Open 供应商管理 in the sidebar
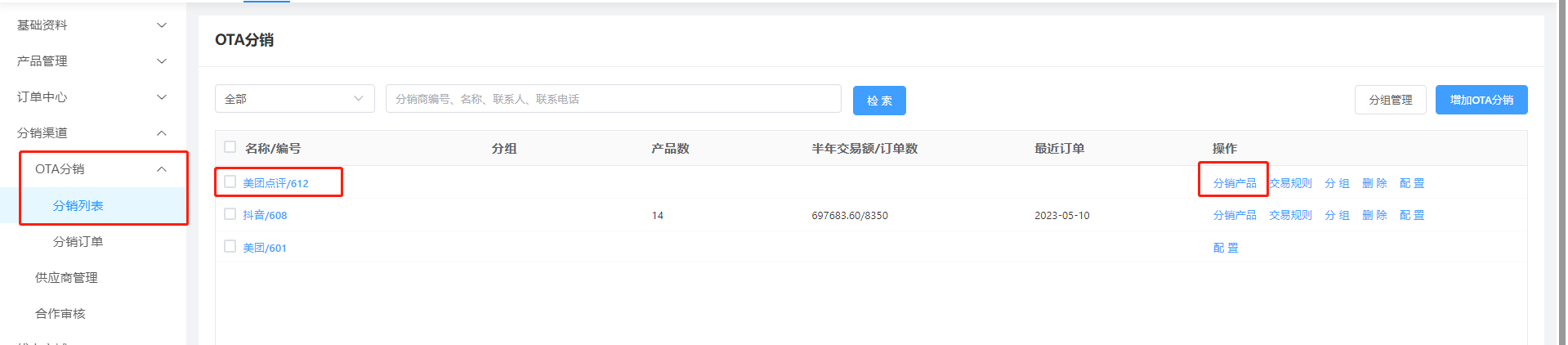This screenshot has height=345, width=1568. [x=67, y=278]
